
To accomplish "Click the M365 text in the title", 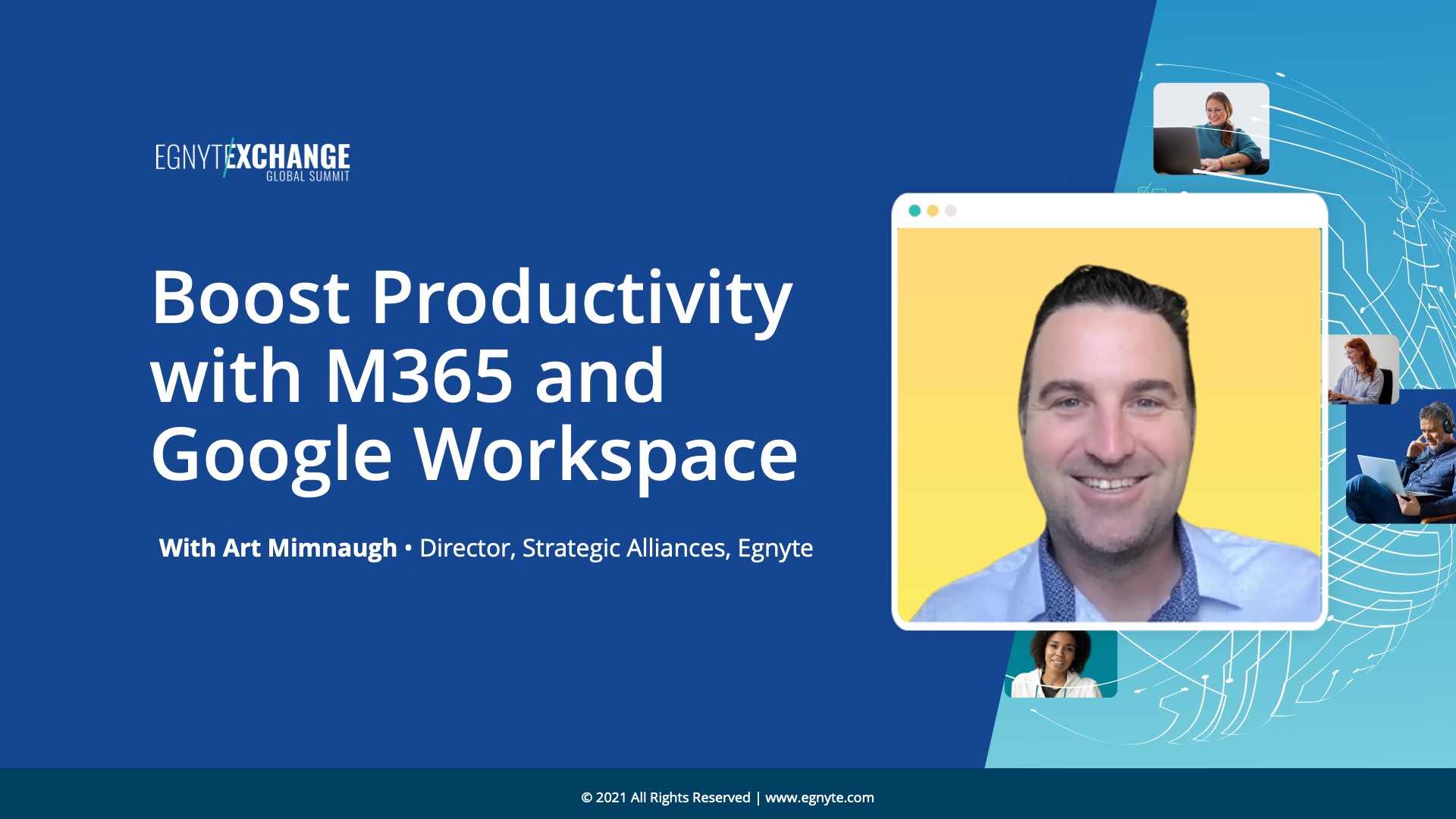I will click(x=419, y=376).
